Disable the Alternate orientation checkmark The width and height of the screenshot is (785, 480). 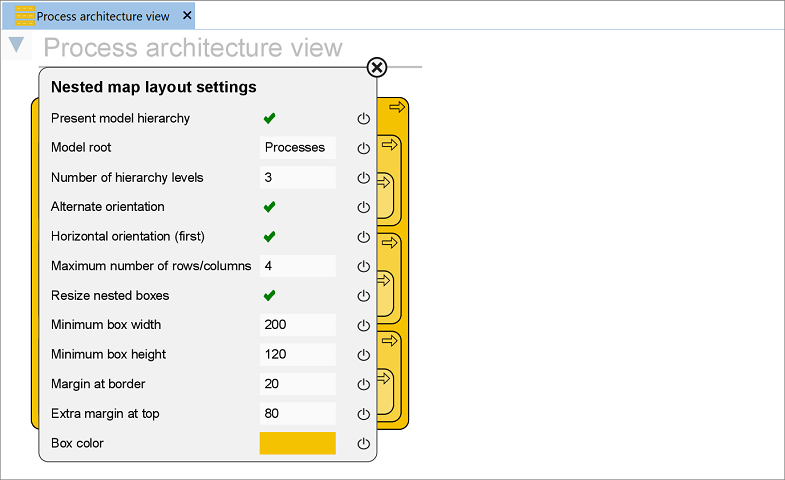[269, 207]
